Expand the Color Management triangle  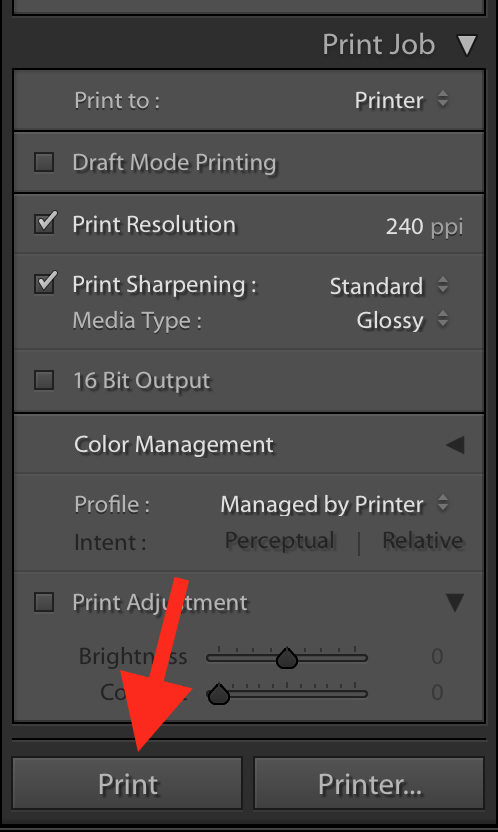pyautogui.click(x=455, y=445)
